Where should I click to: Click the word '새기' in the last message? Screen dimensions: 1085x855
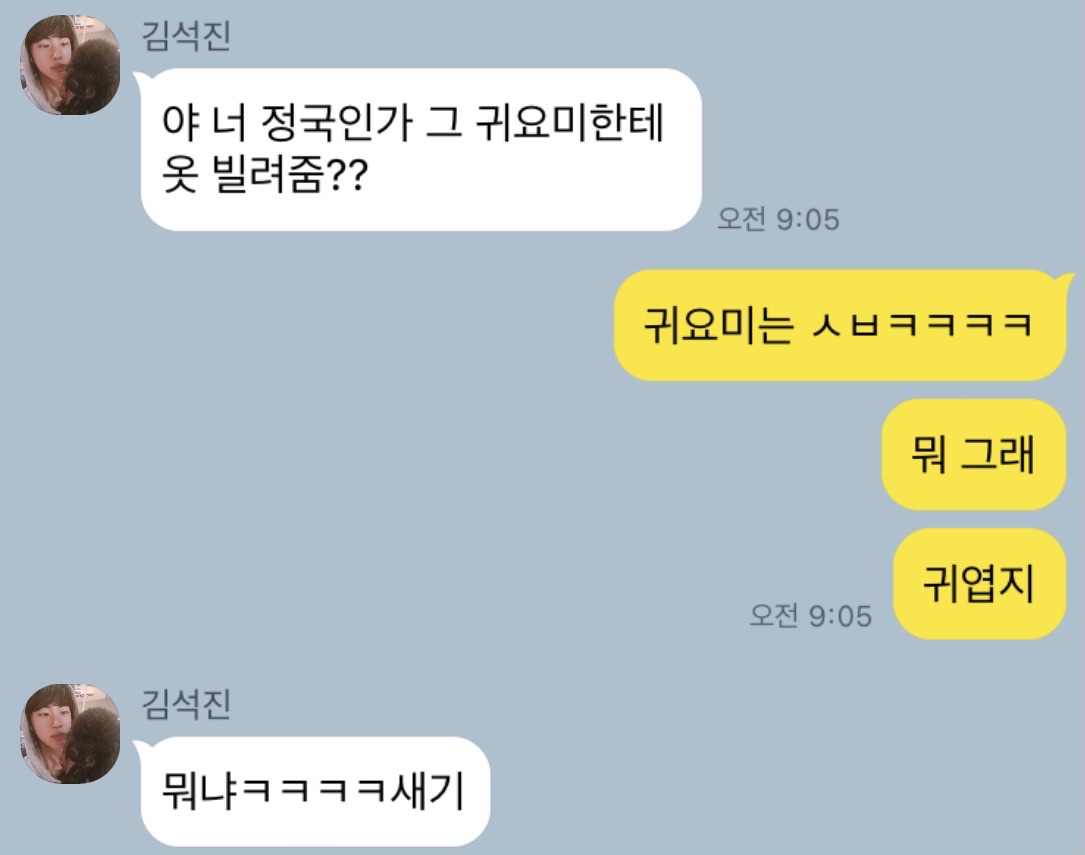(x=428, y=791)
